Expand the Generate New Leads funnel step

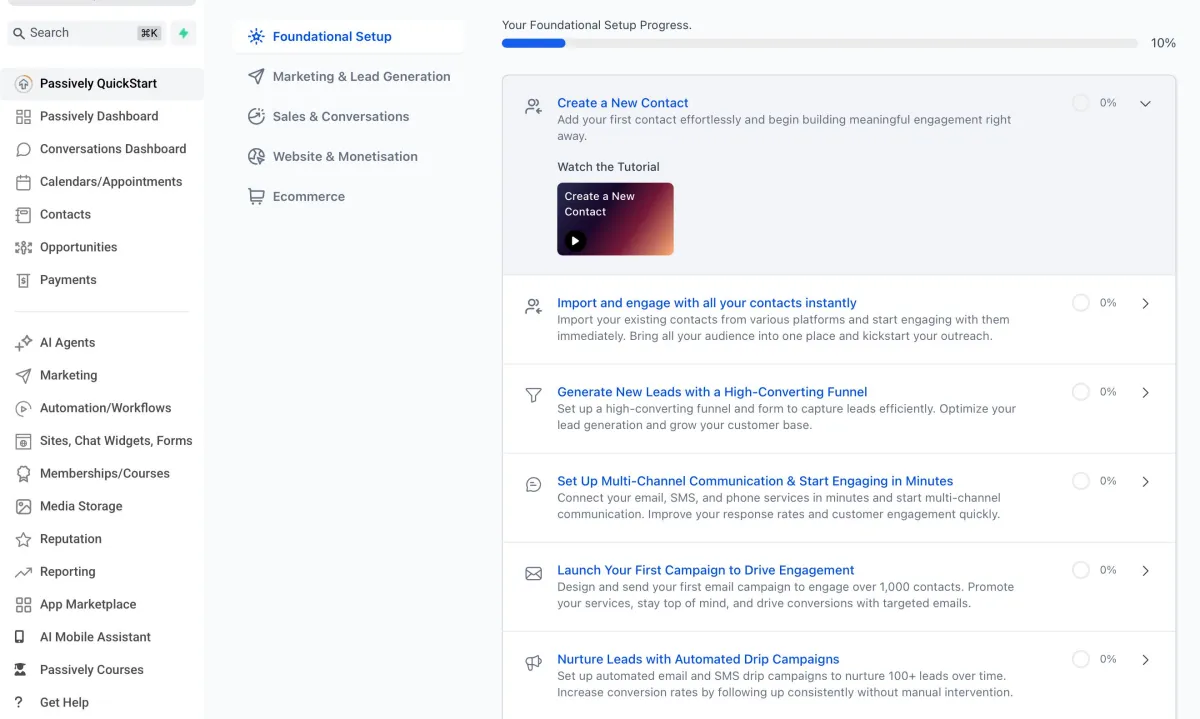[x=1145, y=392]
